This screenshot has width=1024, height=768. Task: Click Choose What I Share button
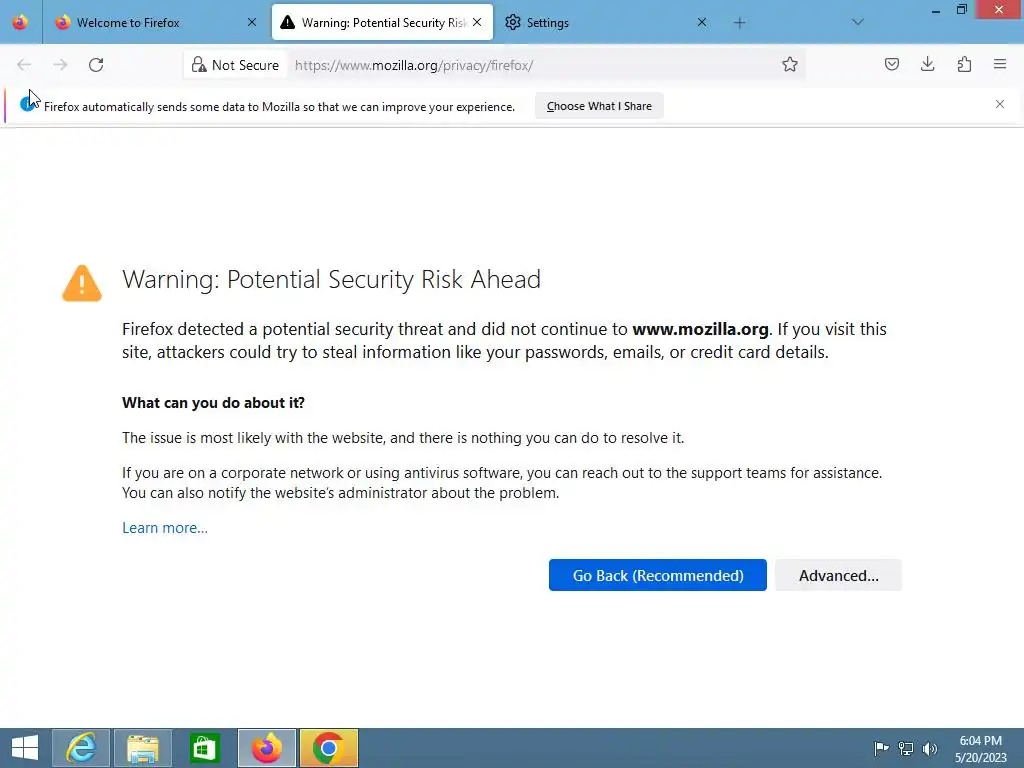[x=599, y=106]
